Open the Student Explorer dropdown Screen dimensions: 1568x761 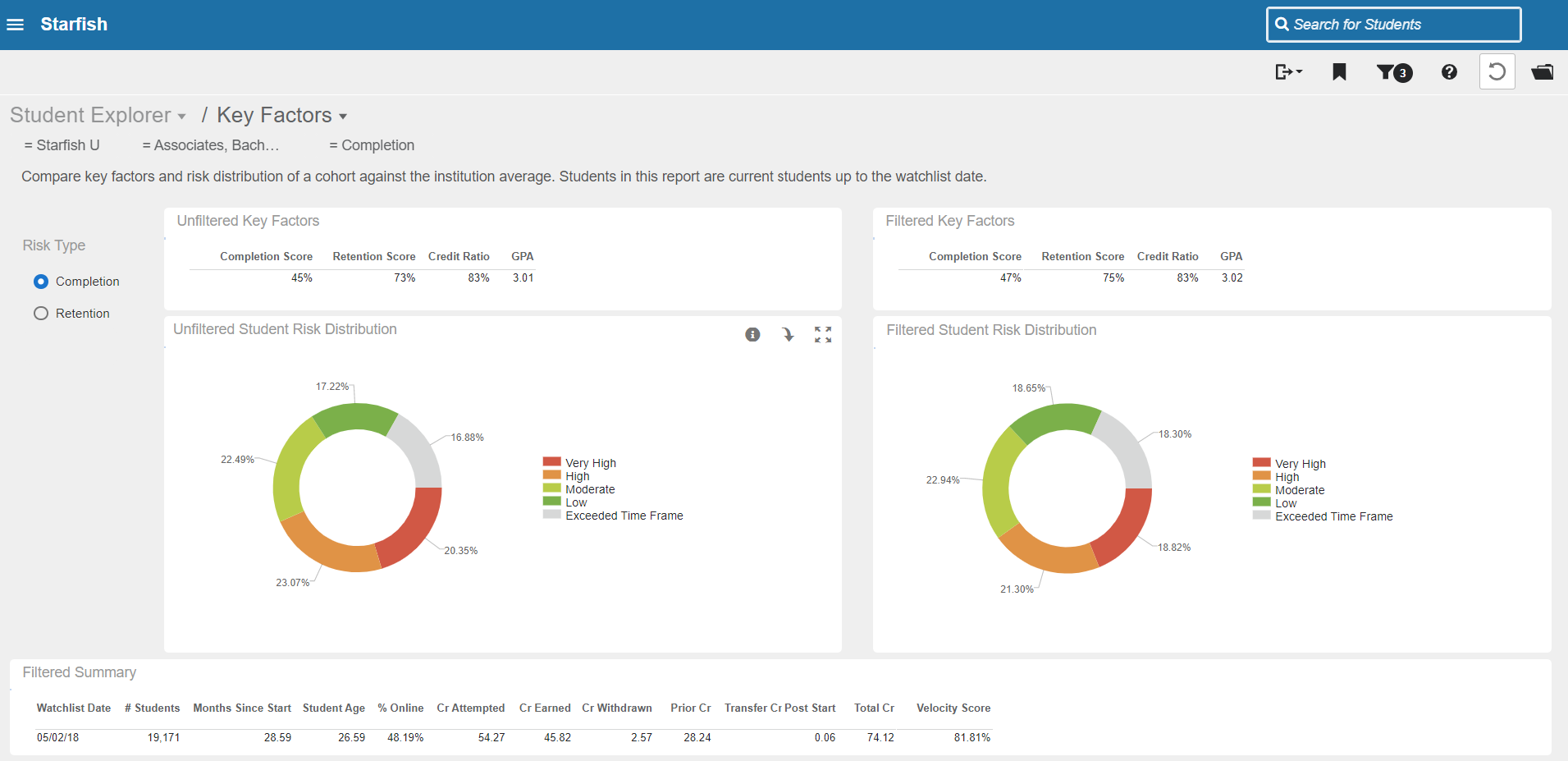98,116
